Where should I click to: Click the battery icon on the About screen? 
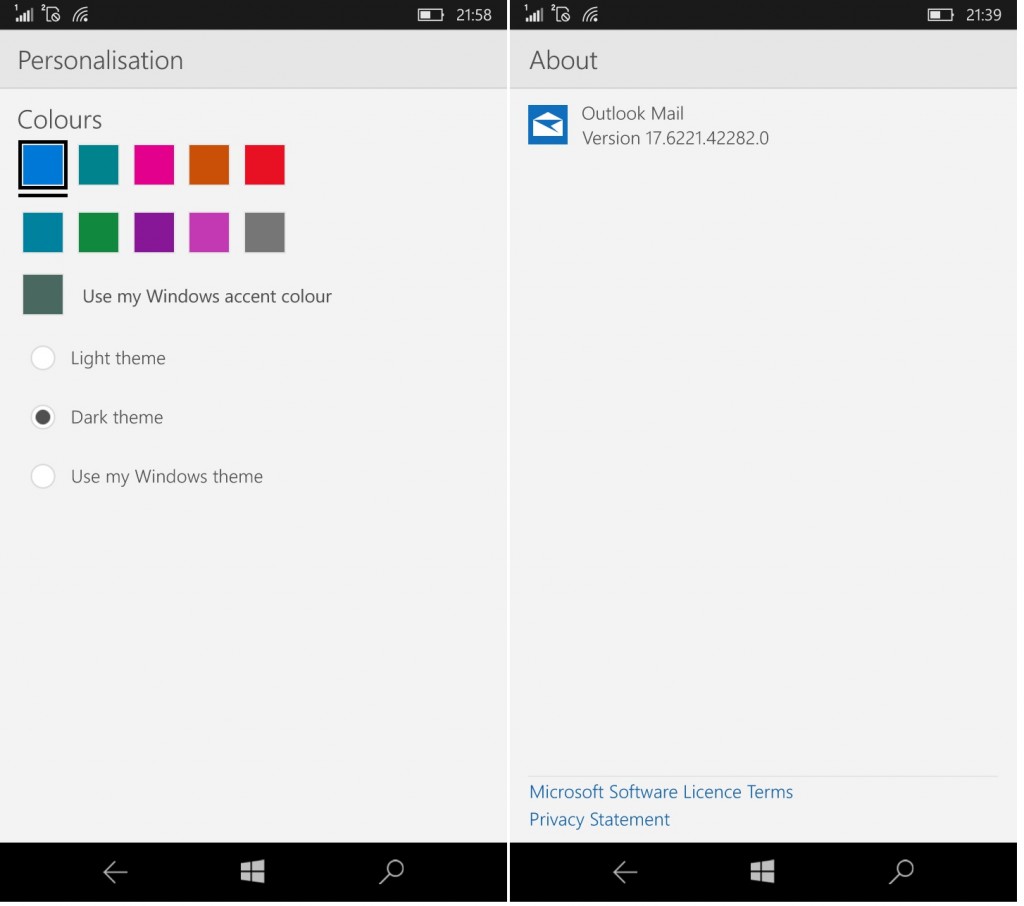coord(940,15)
